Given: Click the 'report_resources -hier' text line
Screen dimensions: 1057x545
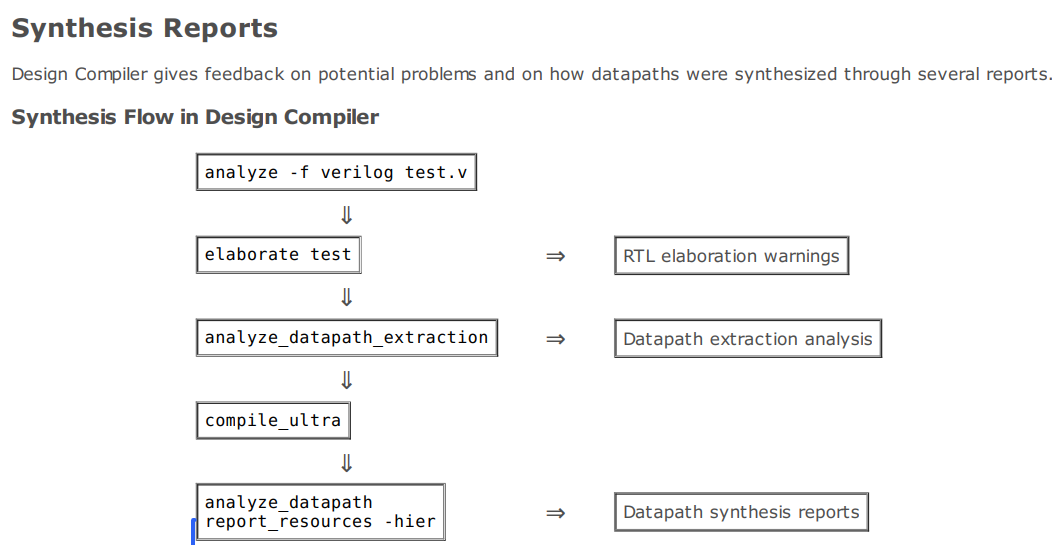Looking at the screenshot, I should click(321, 521).
